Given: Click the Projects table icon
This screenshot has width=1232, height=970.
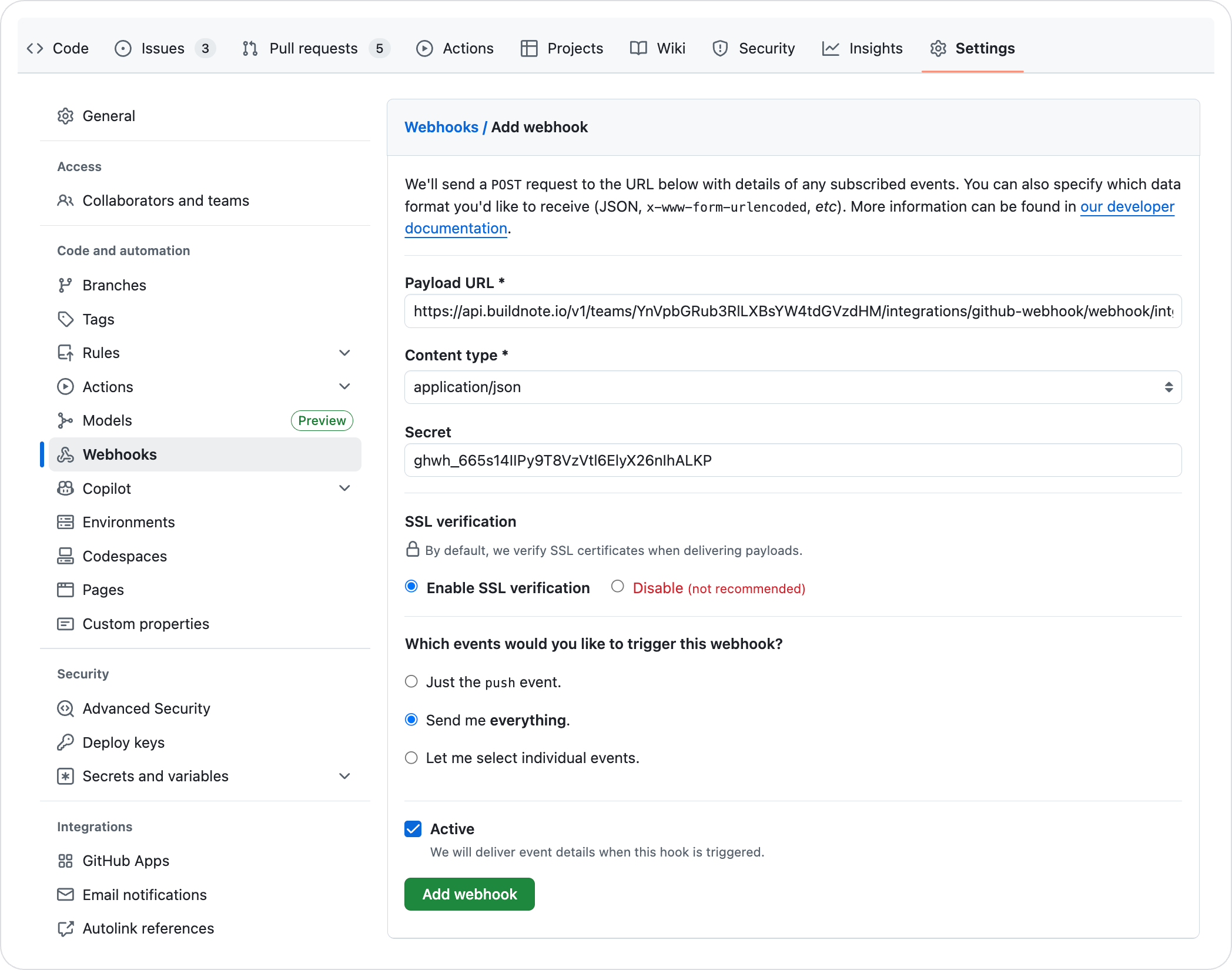Looking at the screenshot, I should (529, 48).
